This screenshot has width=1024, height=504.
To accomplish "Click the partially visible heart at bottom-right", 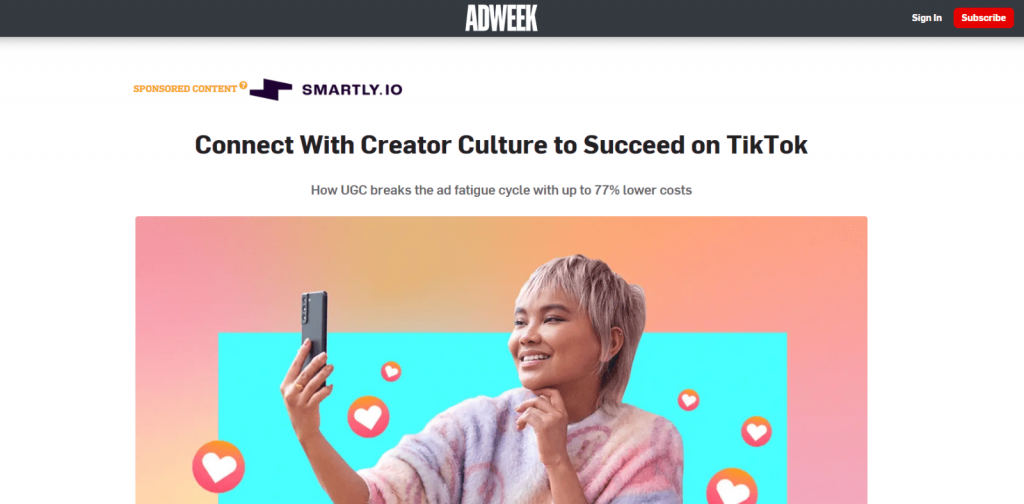I will 732,486.
